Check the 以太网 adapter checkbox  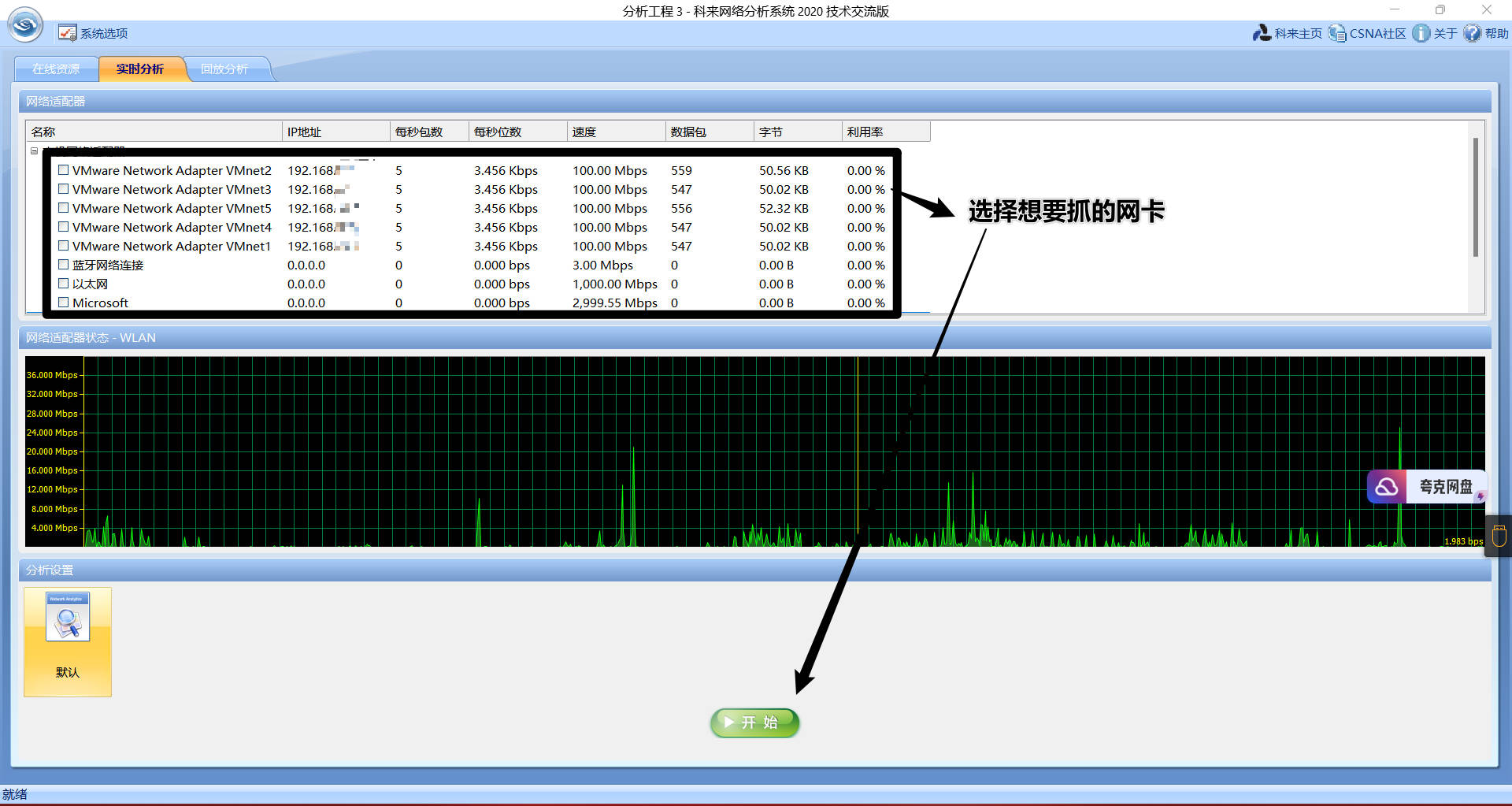63,283
